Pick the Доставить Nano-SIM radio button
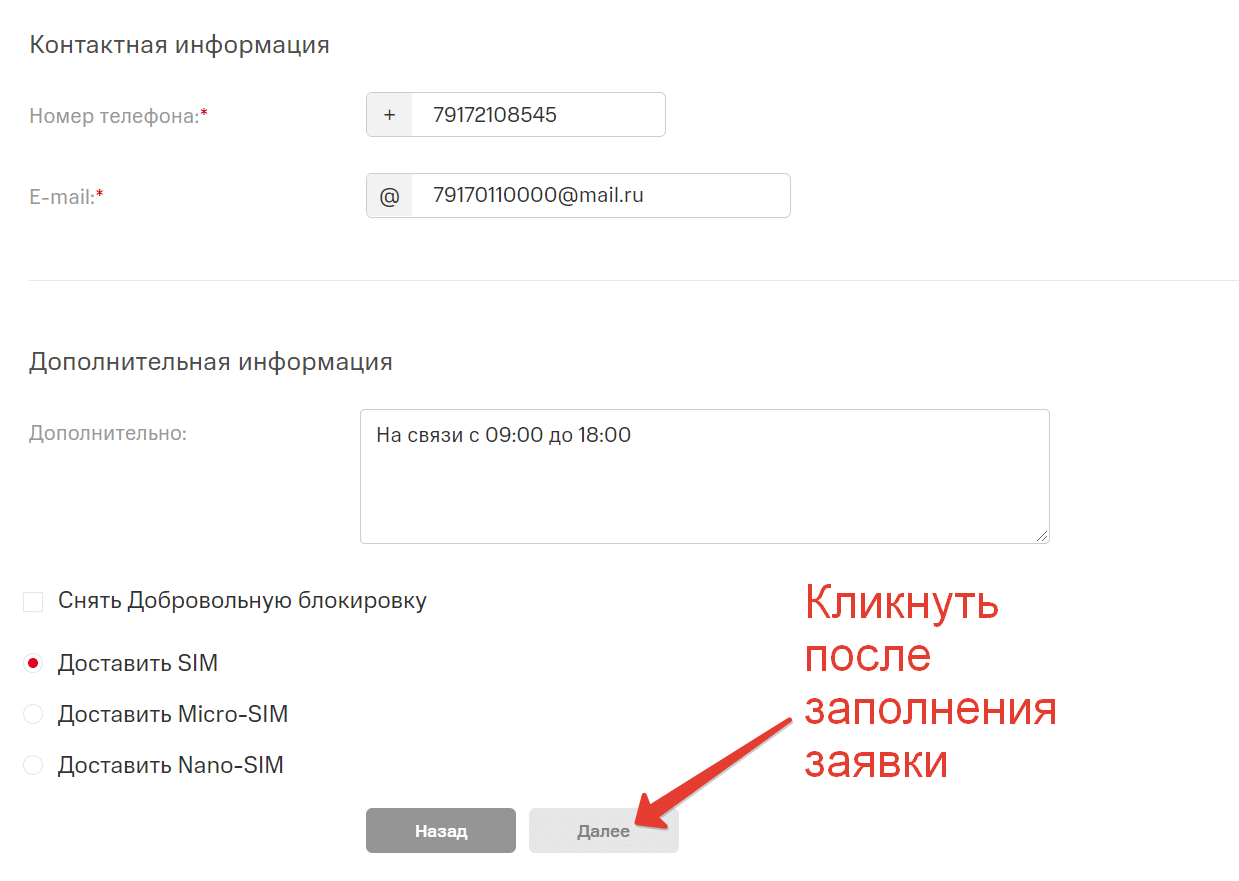1239x881 pixels. pos(33,766)
